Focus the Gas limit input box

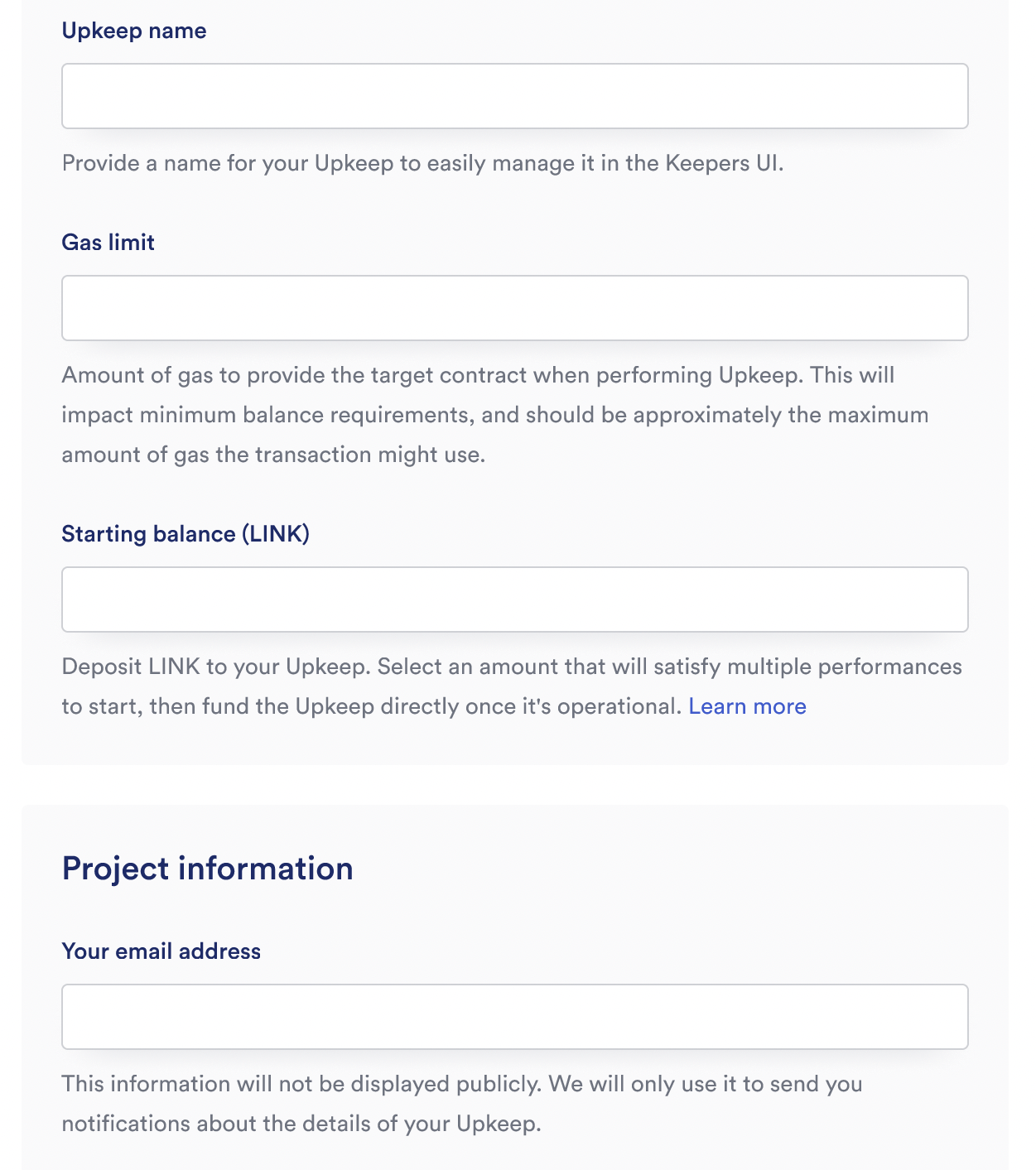(x=514, y=308)
